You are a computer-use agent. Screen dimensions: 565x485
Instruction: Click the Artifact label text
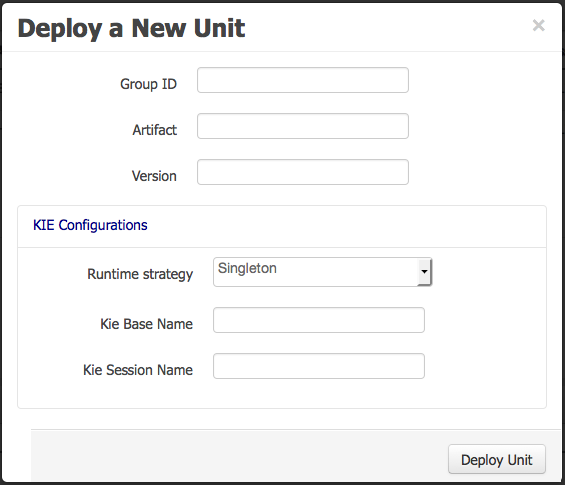pos(155,130)
